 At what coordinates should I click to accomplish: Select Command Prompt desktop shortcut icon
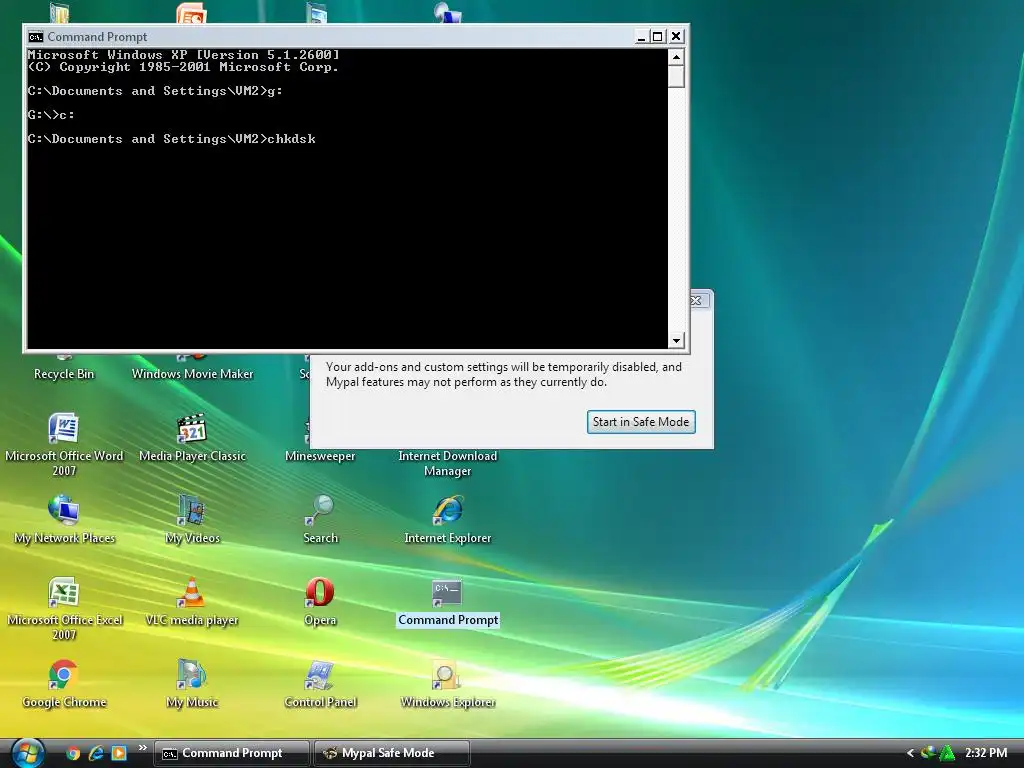[x=447, y=593]
